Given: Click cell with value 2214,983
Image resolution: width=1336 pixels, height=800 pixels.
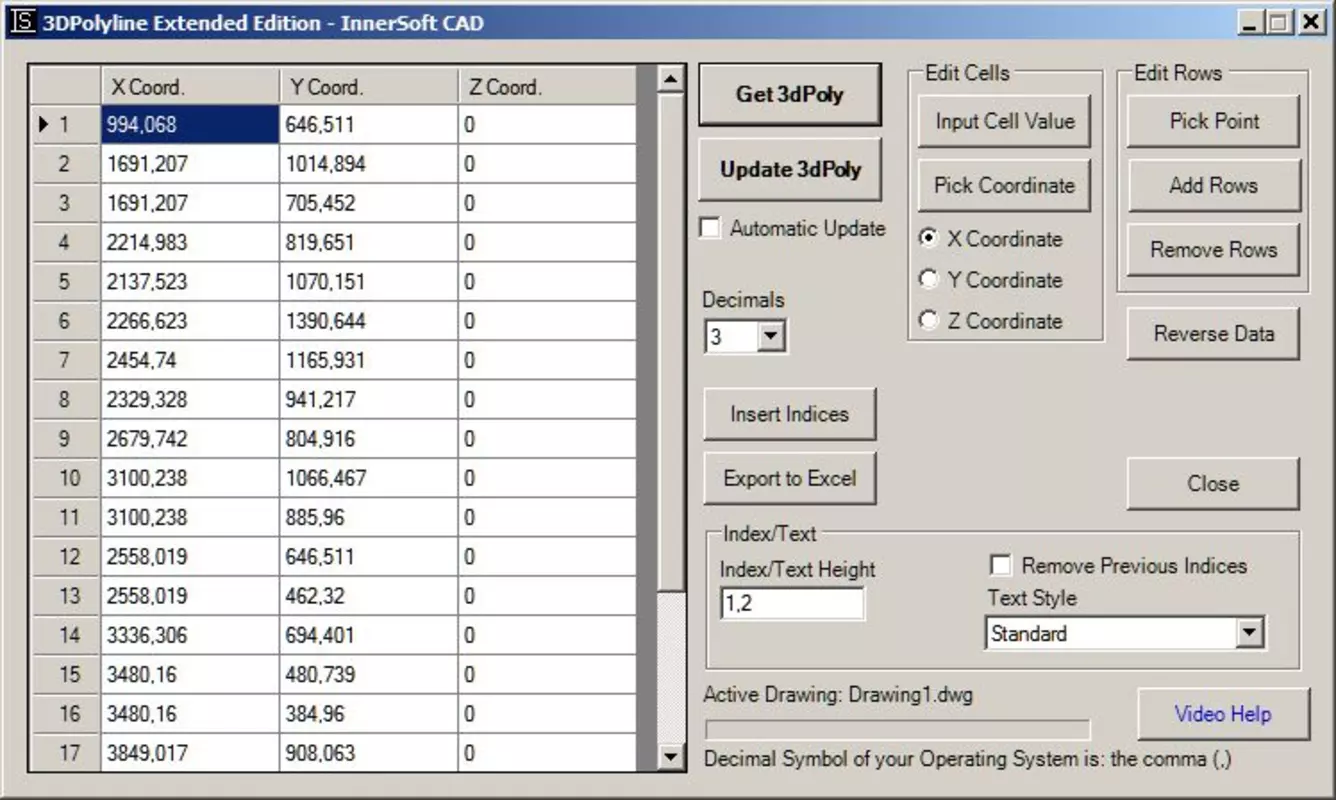Looking at the screenshot, I should click(x=190, y=243).
